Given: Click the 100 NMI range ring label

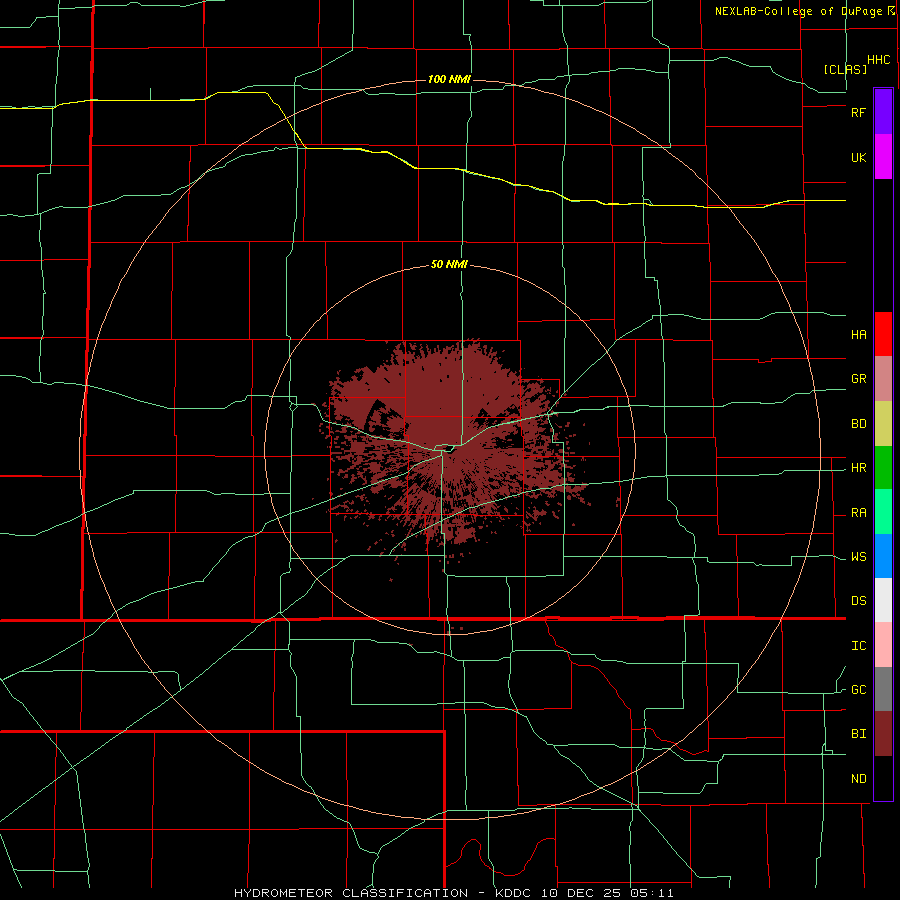Looking at the screenshot, I should (449, 79).
